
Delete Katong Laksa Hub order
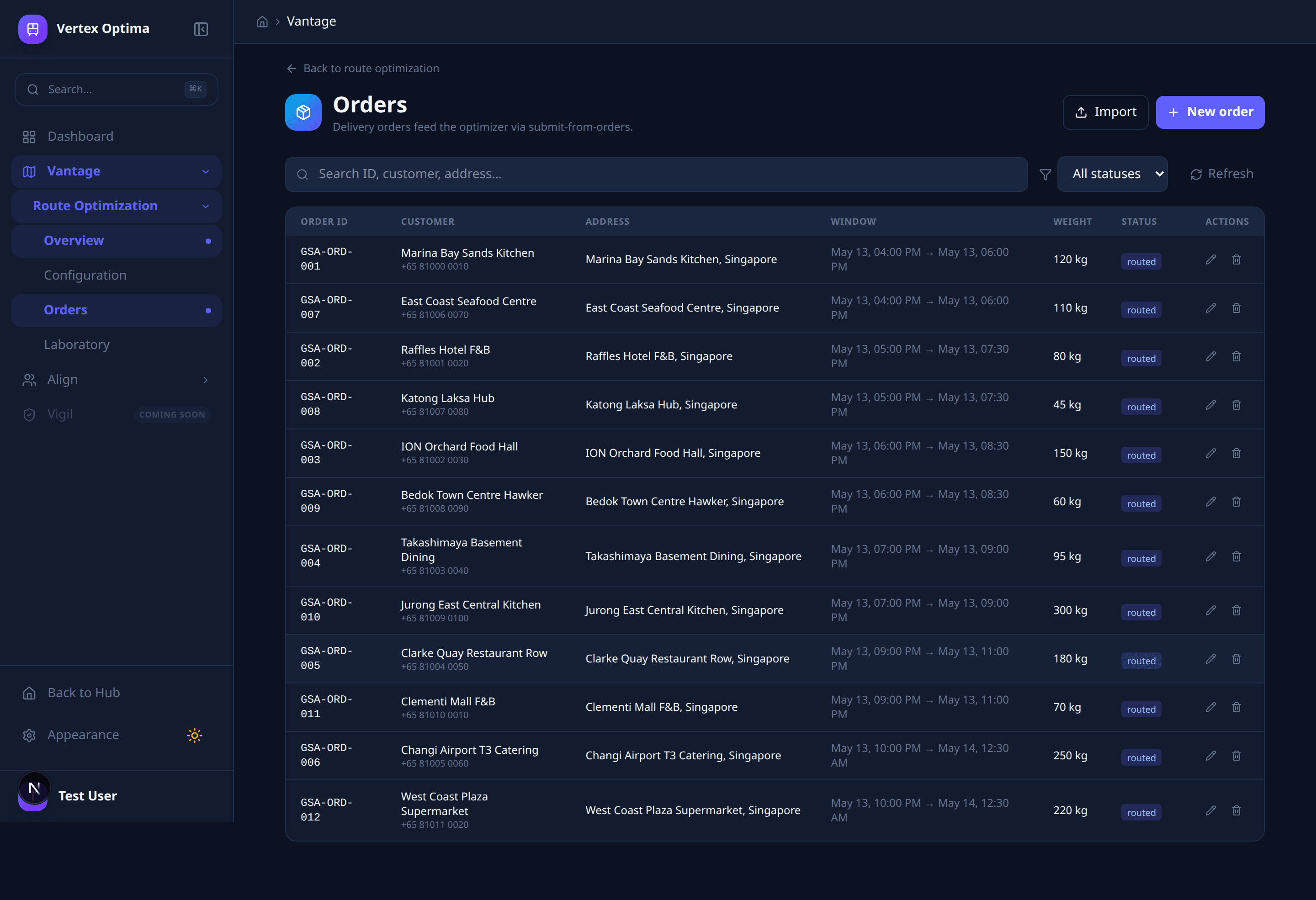click(x=1236, y=405)
